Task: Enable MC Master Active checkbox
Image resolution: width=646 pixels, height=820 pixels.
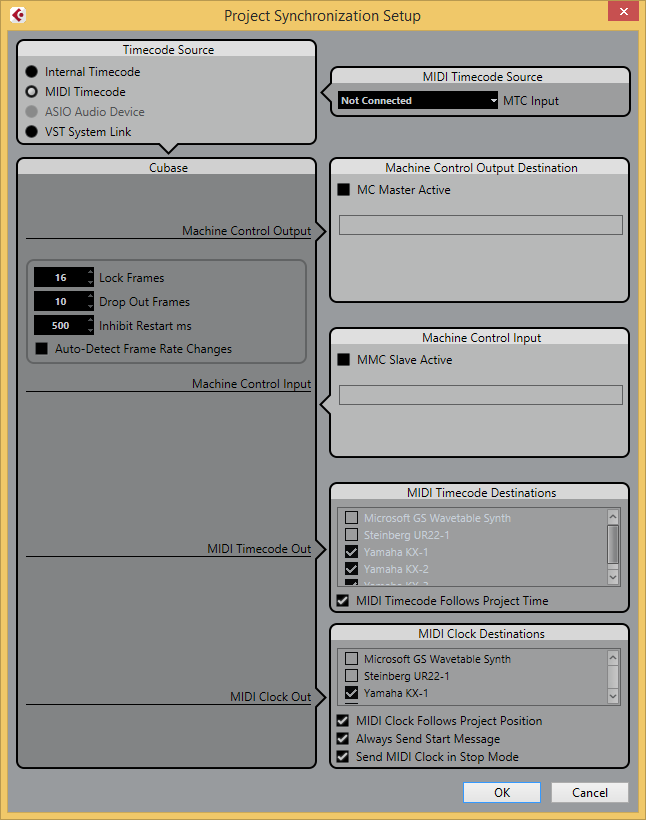Action: coord(344,189)
